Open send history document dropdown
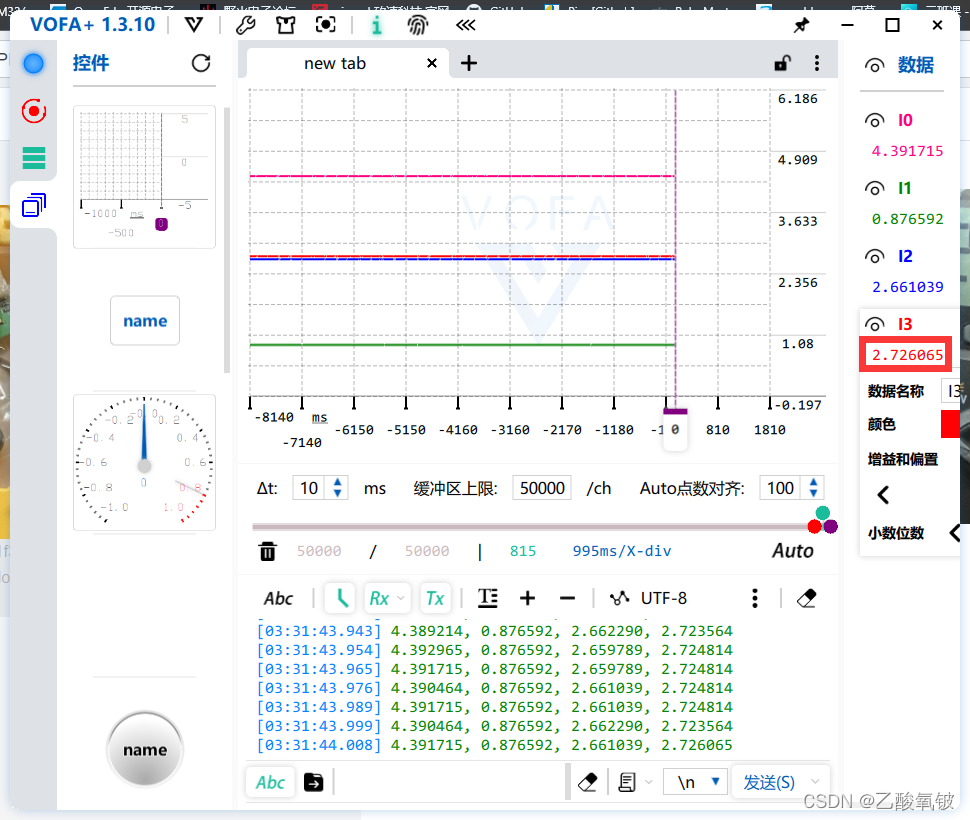This screenshot has height=820, width=970. click(635, 782)
